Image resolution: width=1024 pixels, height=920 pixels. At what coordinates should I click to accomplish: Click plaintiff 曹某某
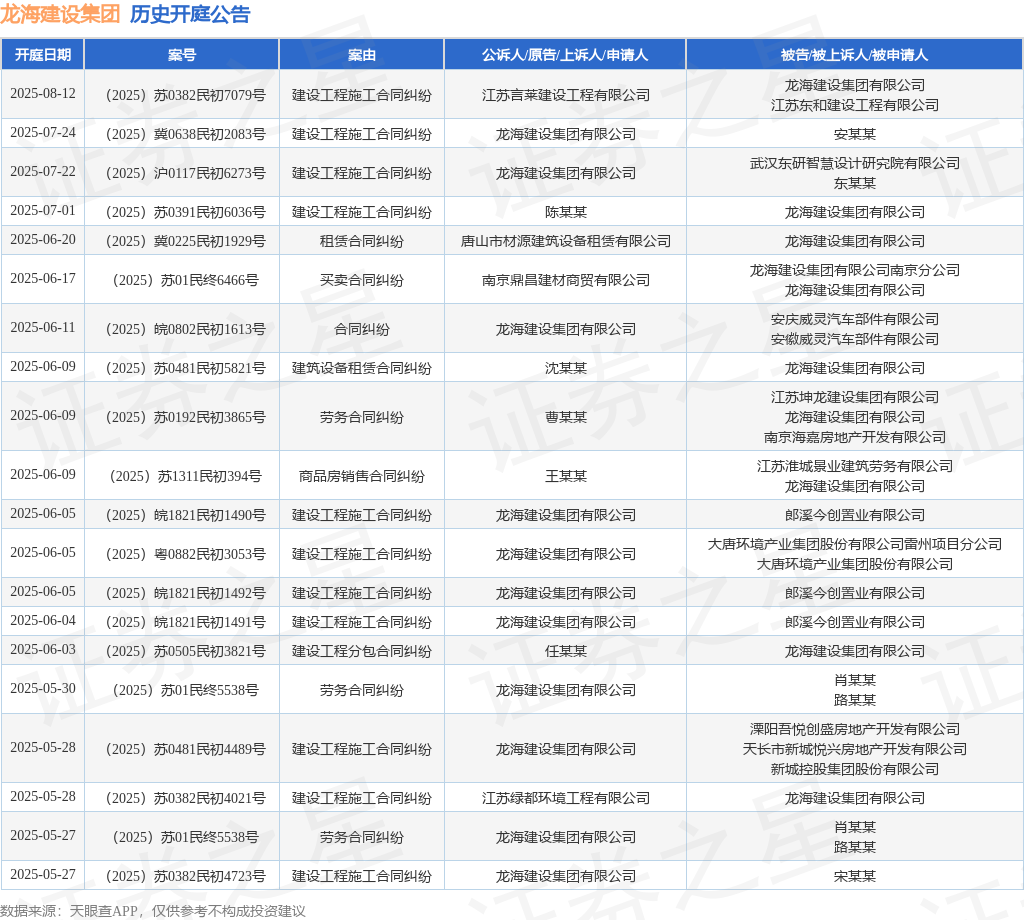(566, 417)
